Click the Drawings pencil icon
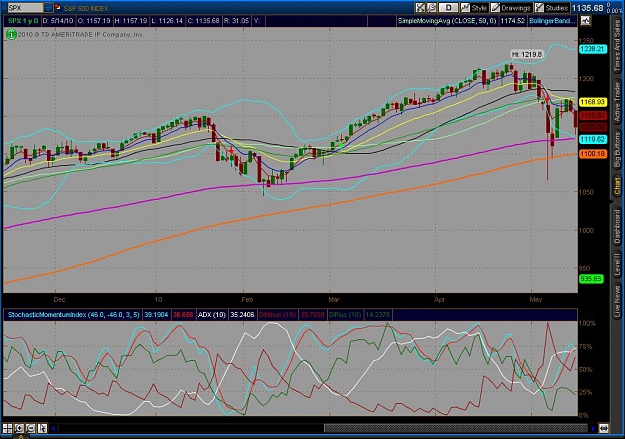Viewport: 625px width, 439px height. (x=495, y=8)
